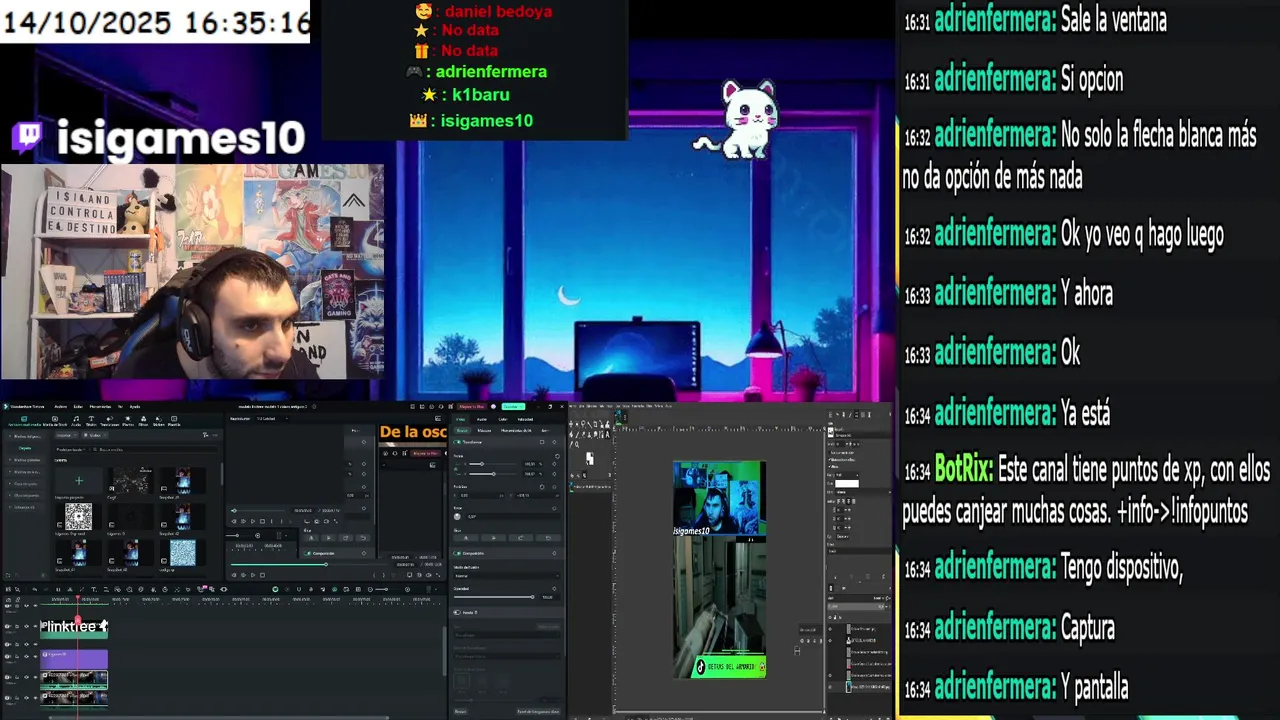Play preview under the green progress bar
Screen dimensions: 1280x720
click(x=253, y=575)
